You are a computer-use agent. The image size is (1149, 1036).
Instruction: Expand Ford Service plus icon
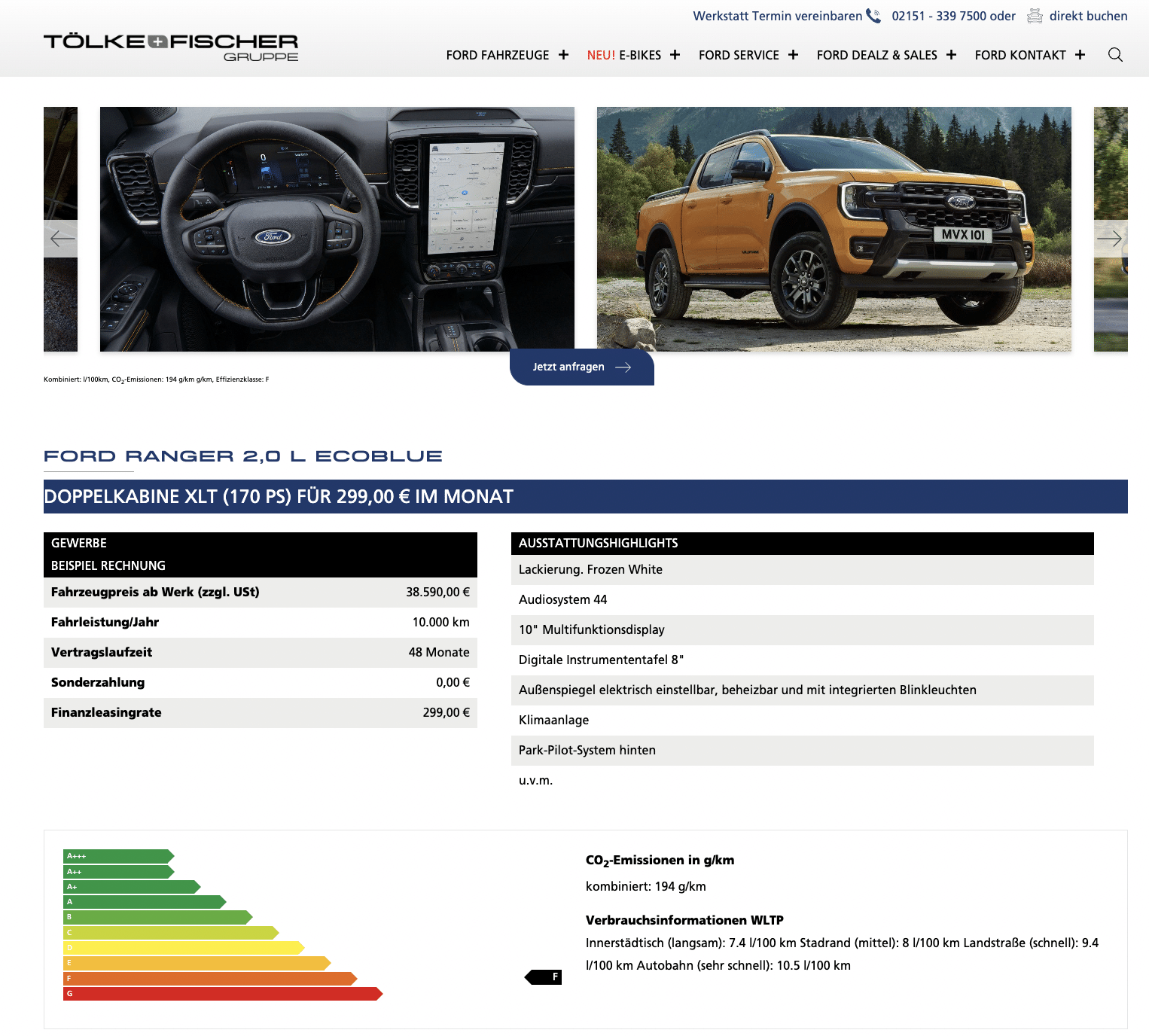tap(793, 55)
